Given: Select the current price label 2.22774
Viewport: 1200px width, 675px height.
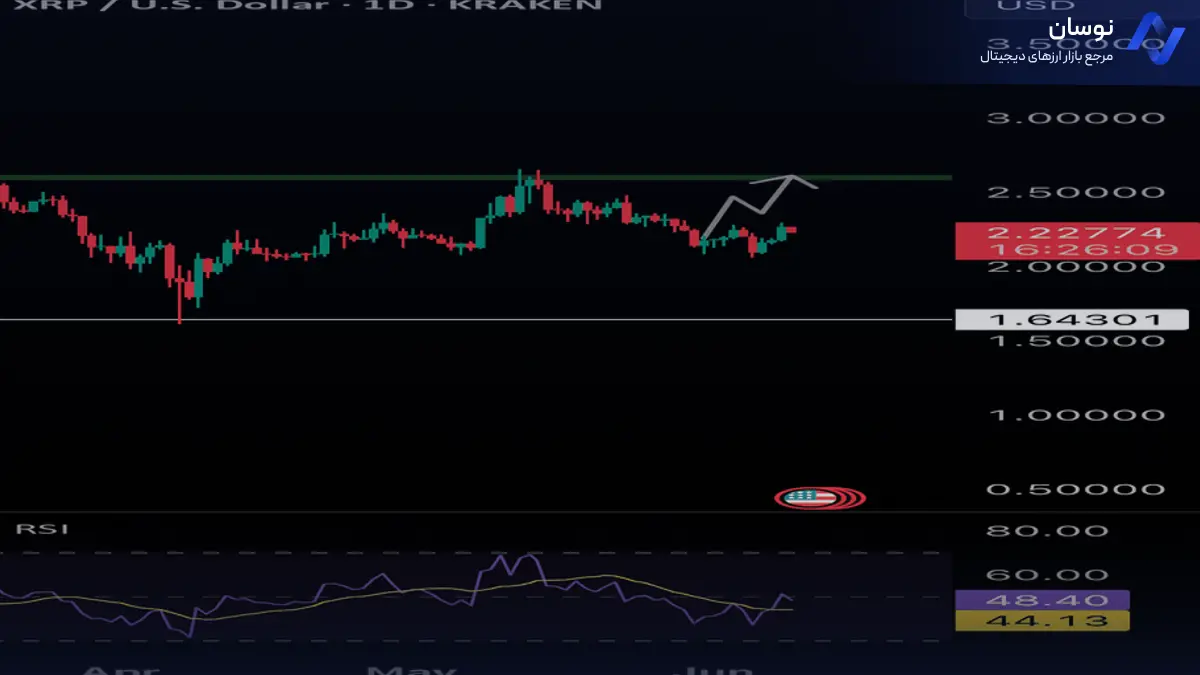Looking at the screenshot, I should tap(1076, 232).
